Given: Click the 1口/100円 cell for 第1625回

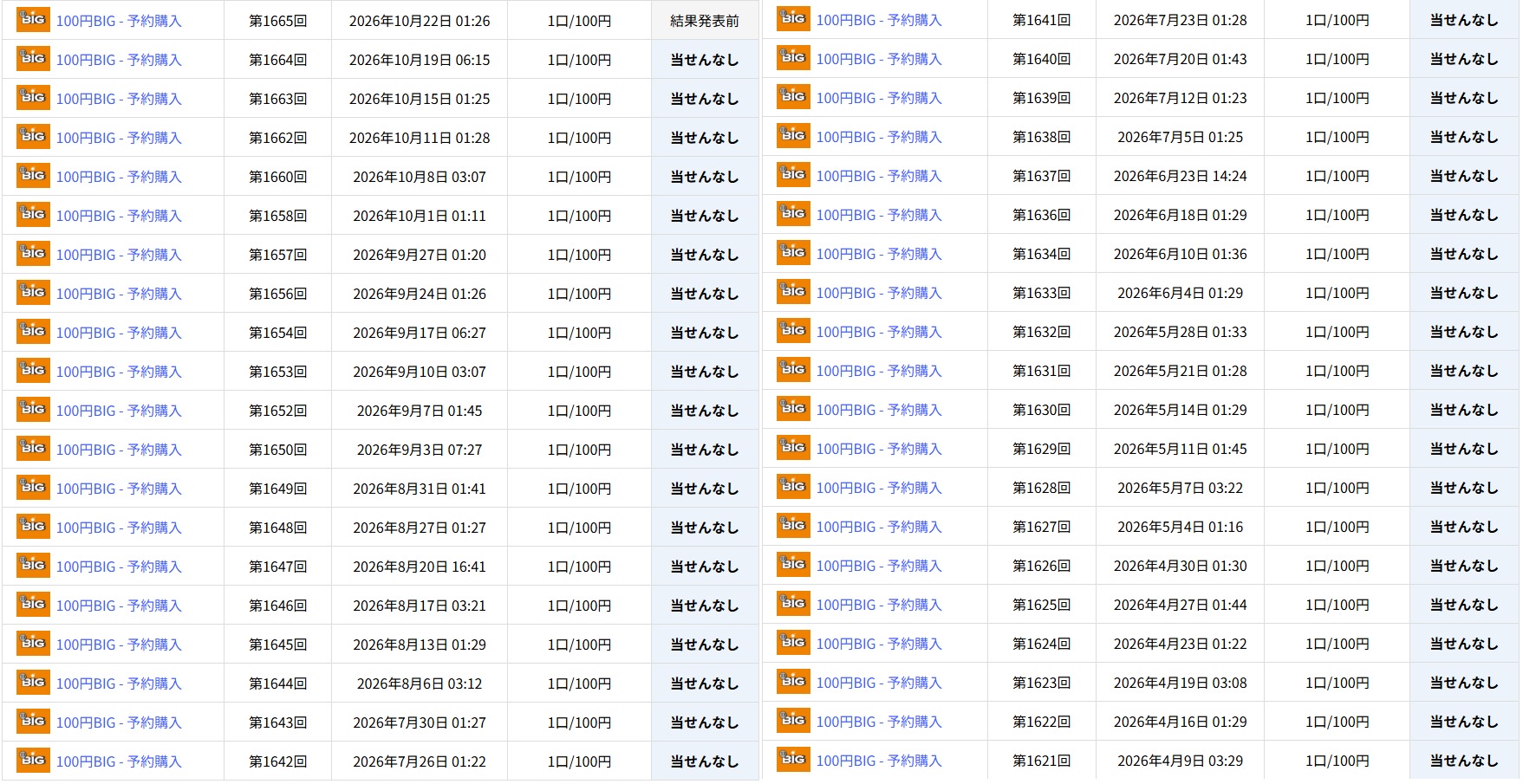Looking at the screenshot, I should [x=1338, y=605].
